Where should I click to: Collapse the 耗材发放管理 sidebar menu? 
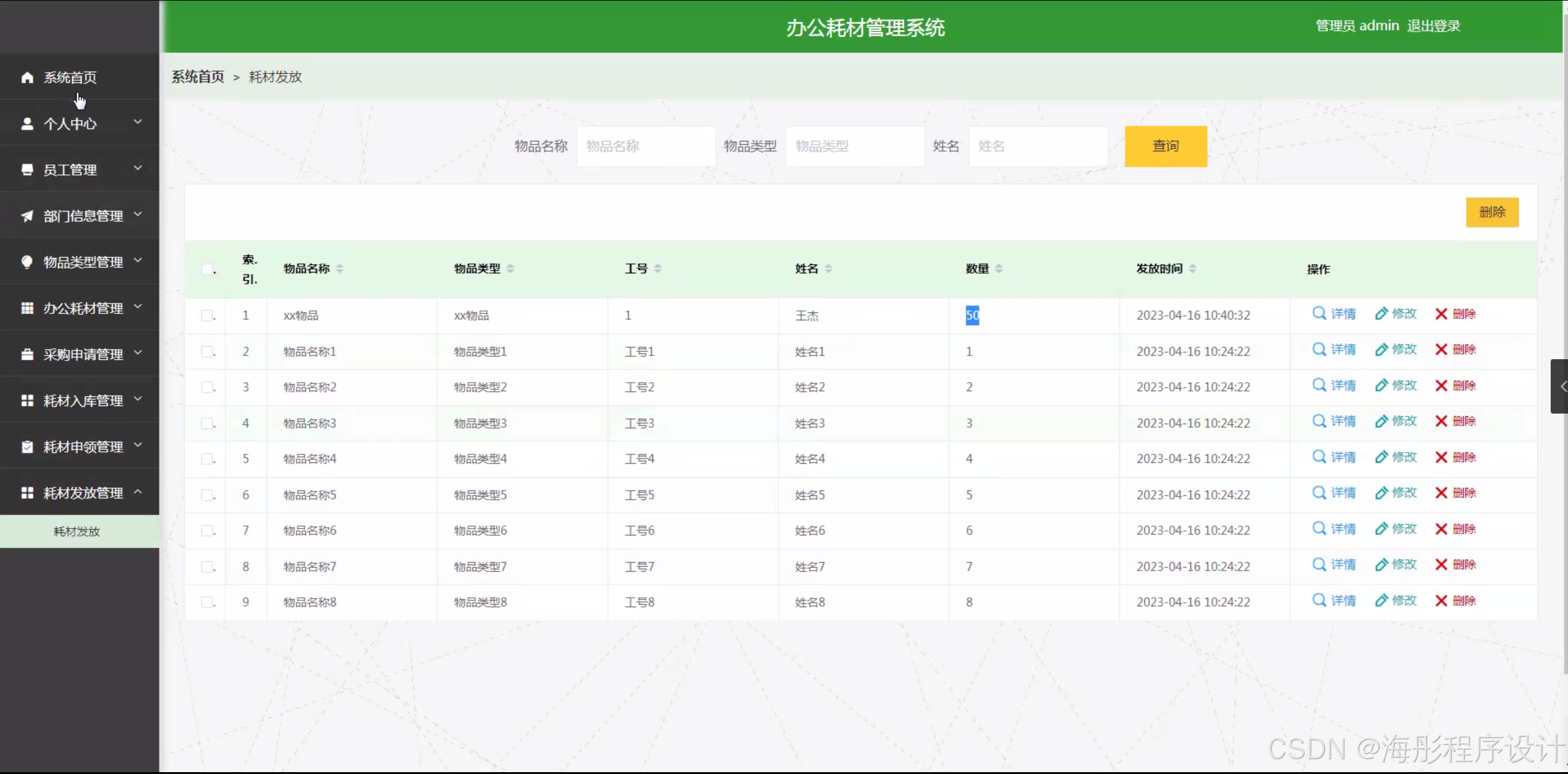pos(79,493)
